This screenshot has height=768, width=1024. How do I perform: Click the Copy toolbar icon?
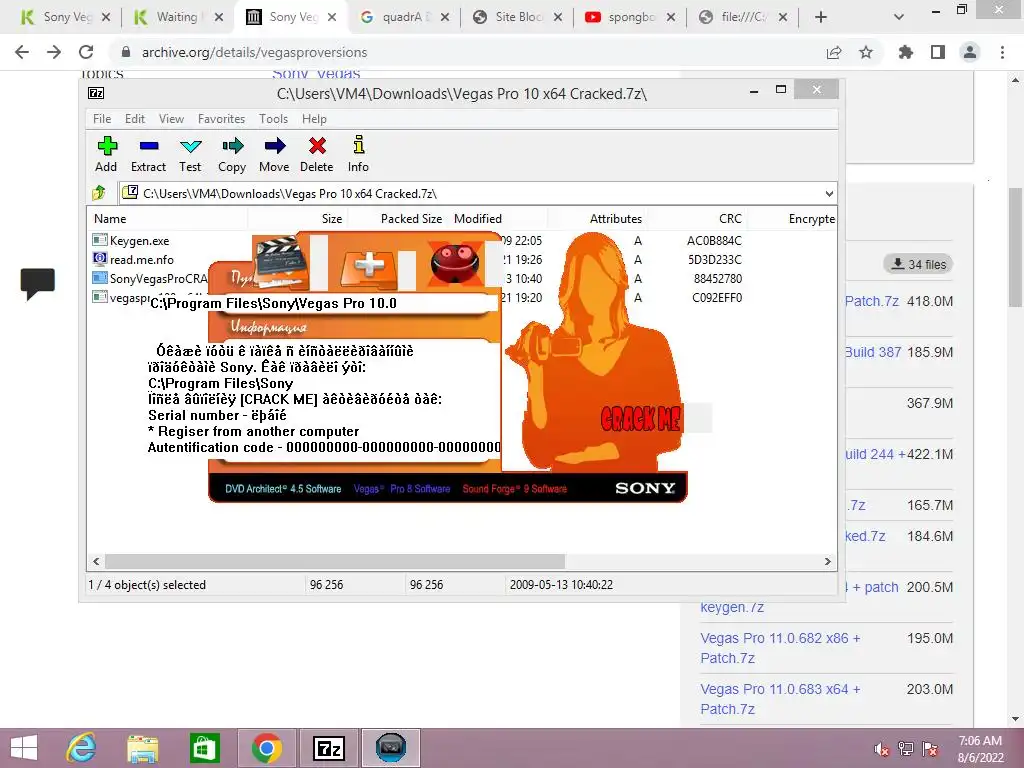[x=232, y=154]
